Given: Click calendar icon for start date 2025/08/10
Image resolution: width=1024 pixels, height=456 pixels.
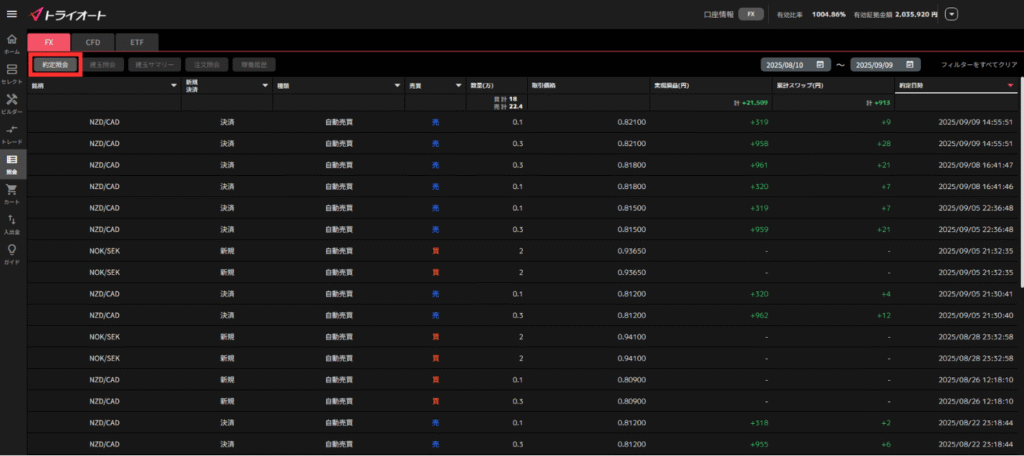Looking at the screenshot, I should 820,64.
